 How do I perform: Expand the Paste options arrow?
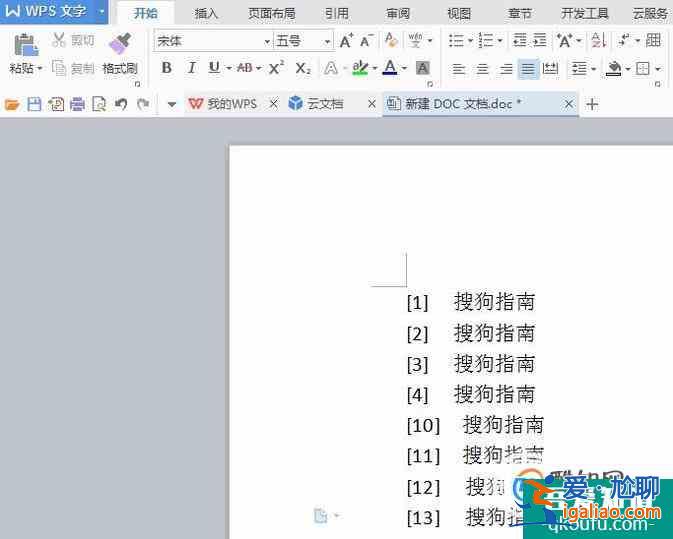(x=40, y=68)
